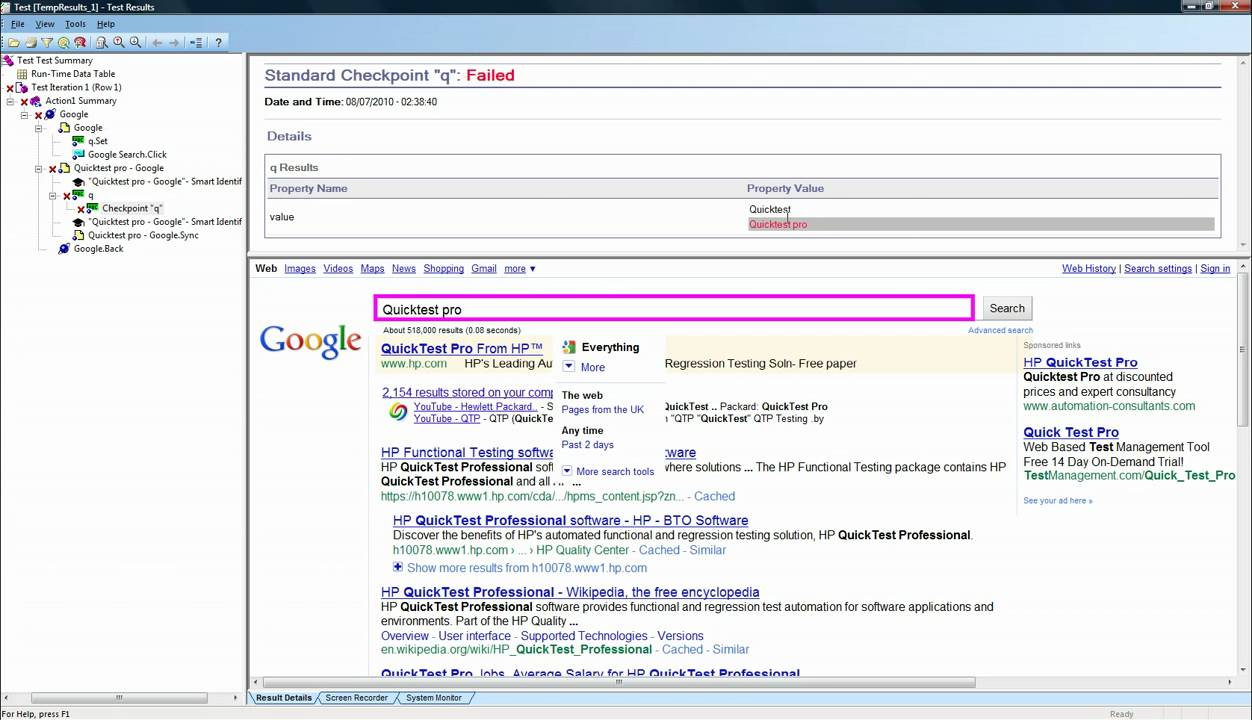Click the web page horizontal scrollbar
Screen dimensions: 1252x720
(619, 683)
